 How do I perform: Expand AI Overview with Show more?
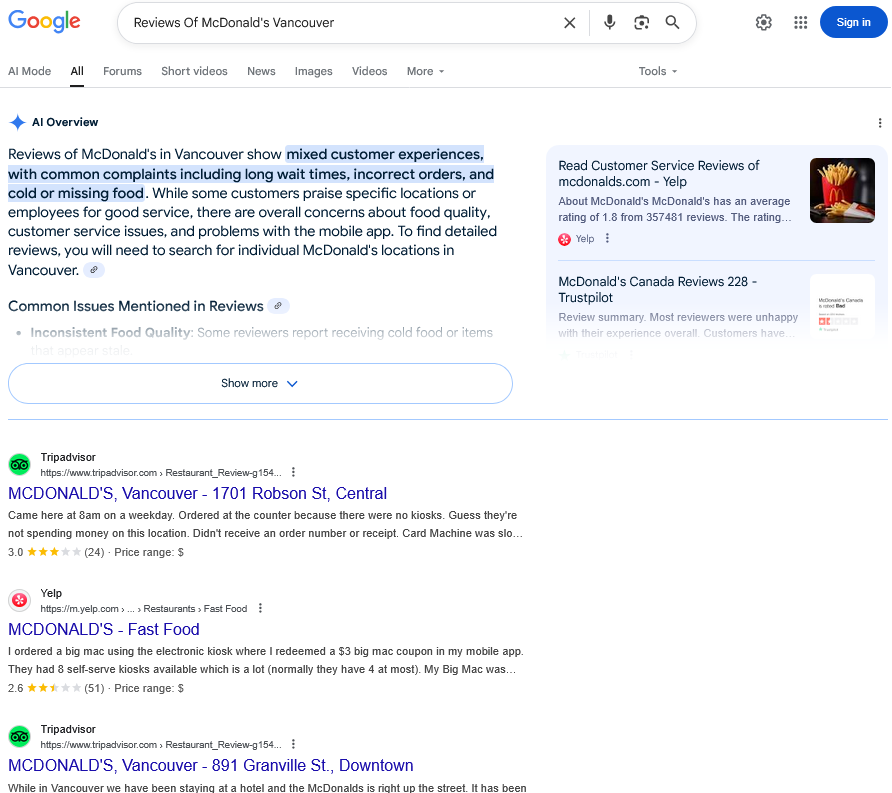[x=260, y=383]
